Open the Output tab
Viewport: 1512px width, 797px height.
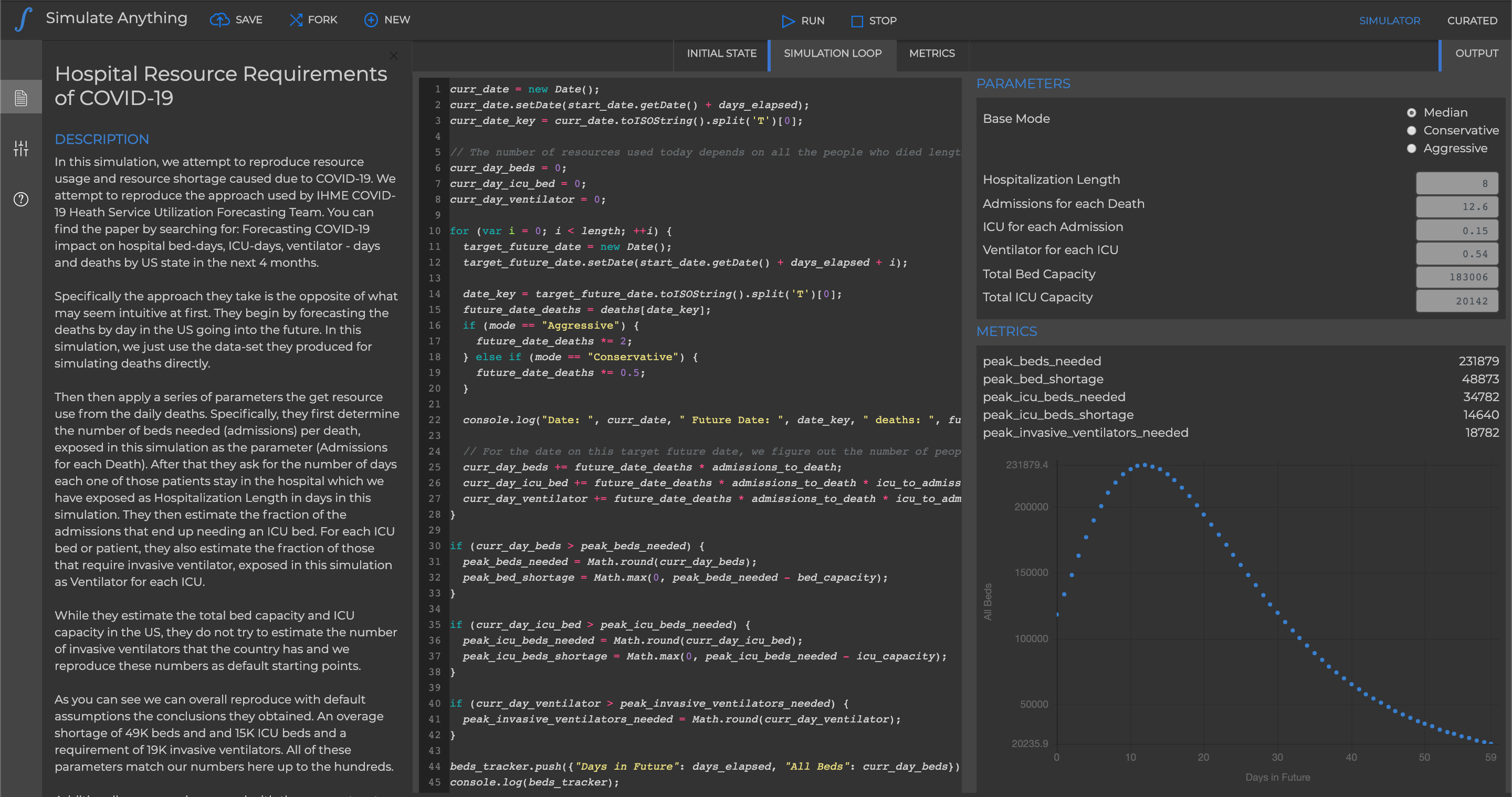tap(1476, 54)
